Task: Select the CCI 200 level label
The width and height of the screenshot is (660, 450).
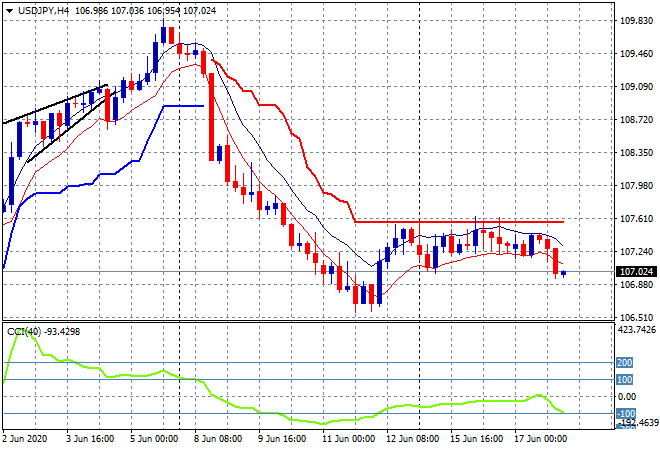Action: click(x=625, y=363)
